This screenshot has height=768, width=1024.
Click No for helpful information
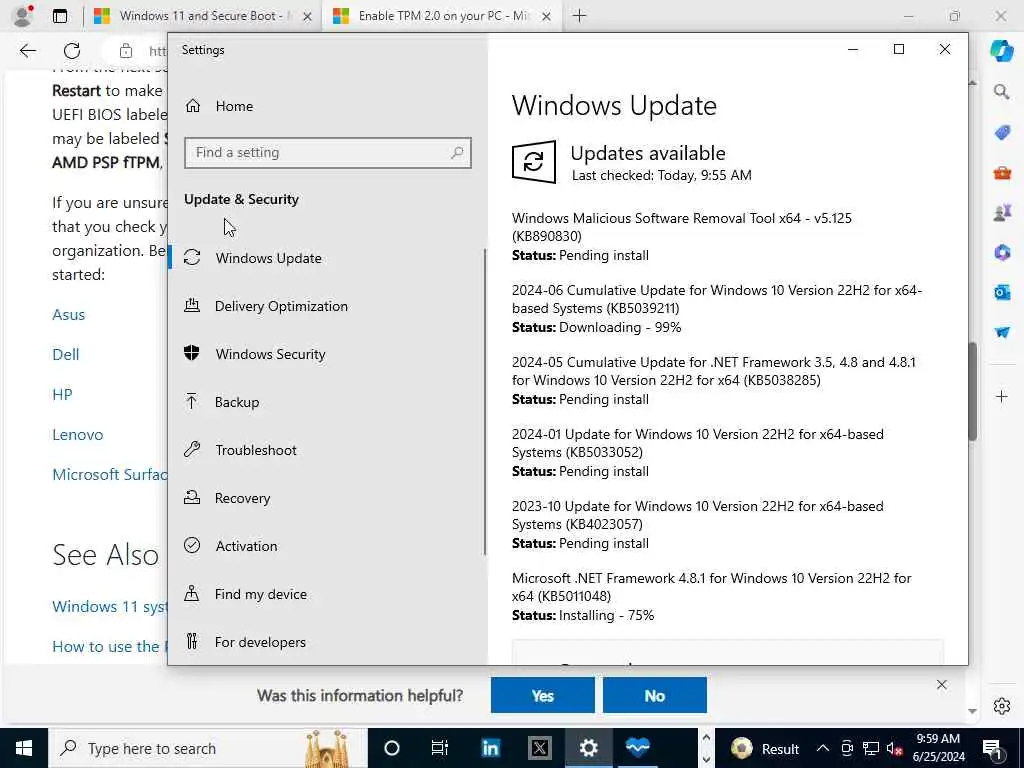[654, 696]
